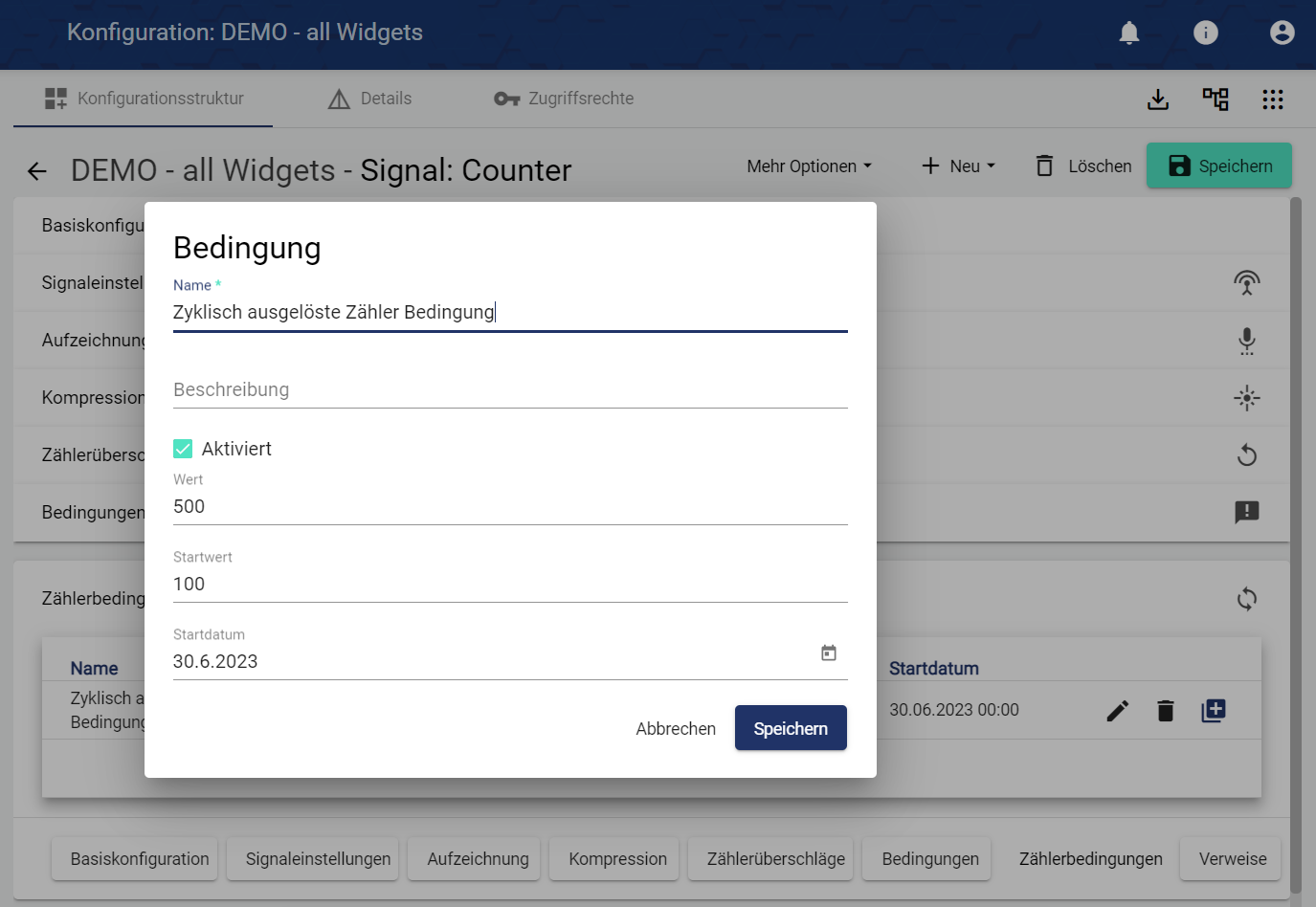The image size is (1316, 907).
Task: Open the info circle icon
Action: 1206,33
